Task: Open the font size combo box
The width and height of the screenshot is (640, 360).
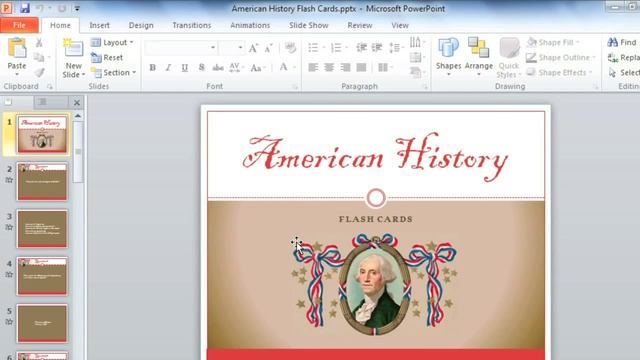Action: pos(231,48)
